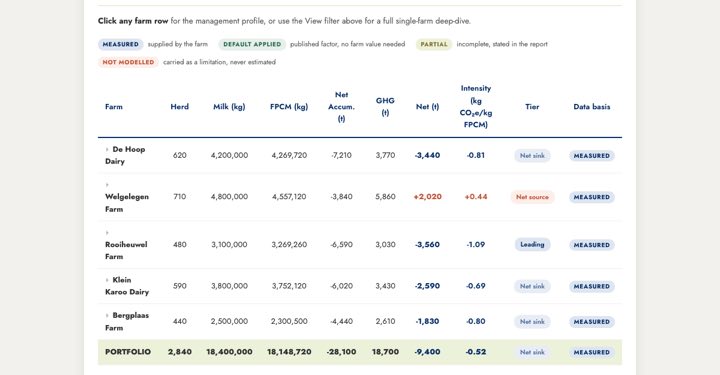Viewport: 720px width, 375px height.
Task: Select Welgelegen milk value 4,800,000
Action: [229, 196]
